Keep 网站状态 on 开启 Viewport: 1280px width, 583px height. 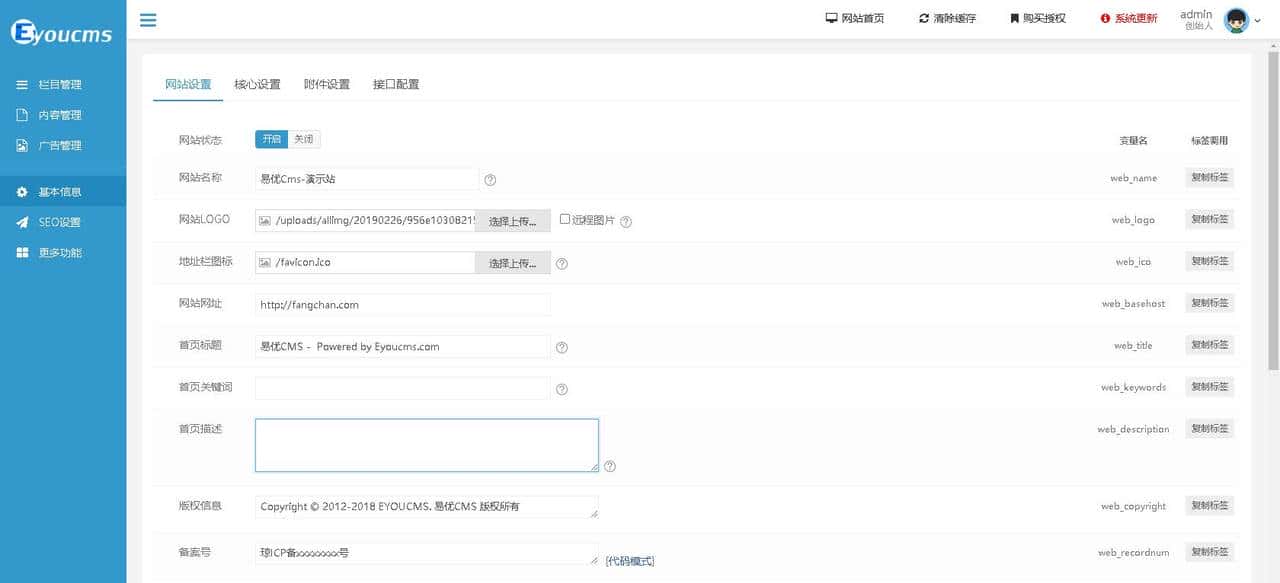(271, 139)
